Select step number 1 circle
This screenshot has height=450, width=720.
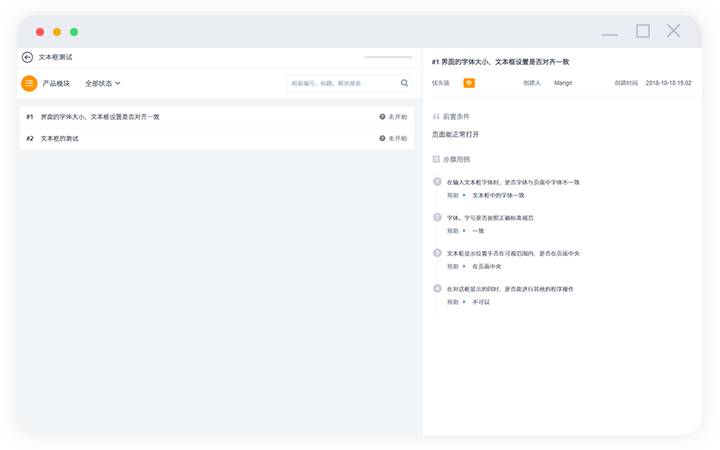(x=437, y=182)
